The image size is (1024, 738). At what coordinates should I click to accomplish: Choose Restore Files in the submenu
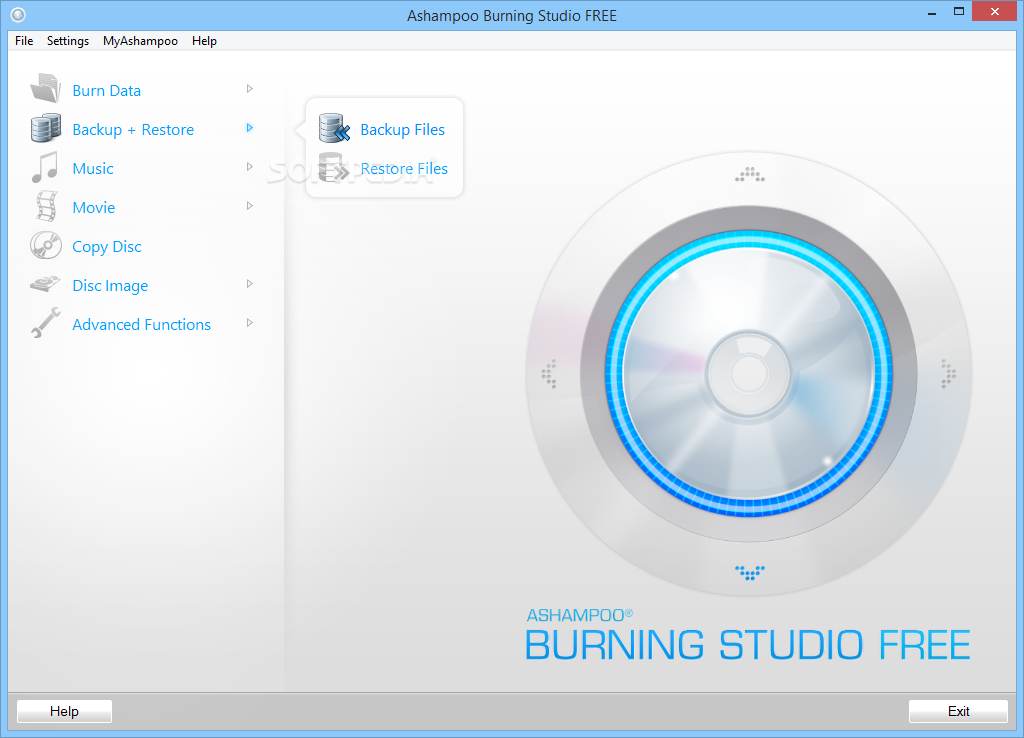(x=404, y=168)
